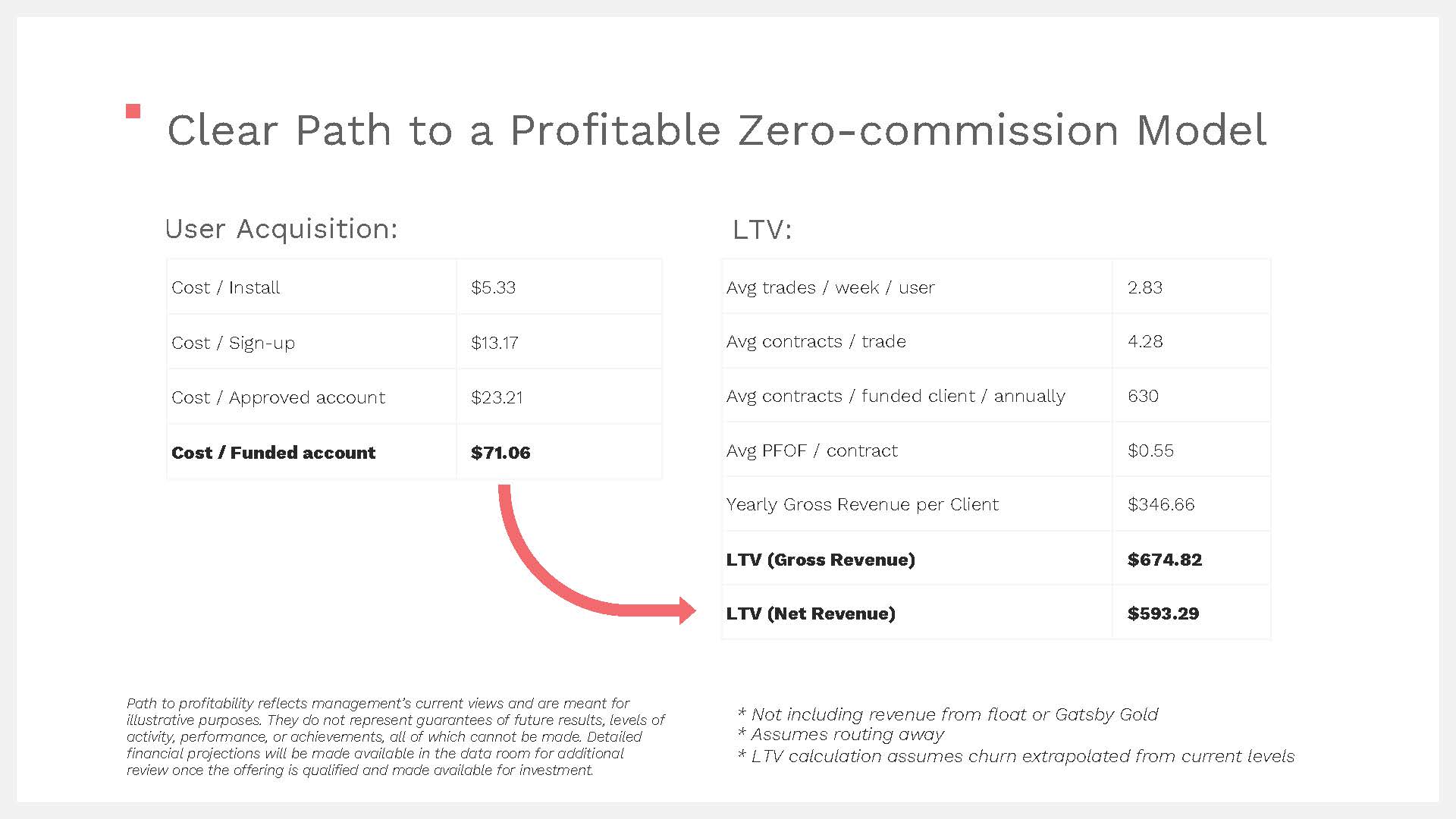
Task: Click the Avg PFOF / contract label
Action: [811, 450]
